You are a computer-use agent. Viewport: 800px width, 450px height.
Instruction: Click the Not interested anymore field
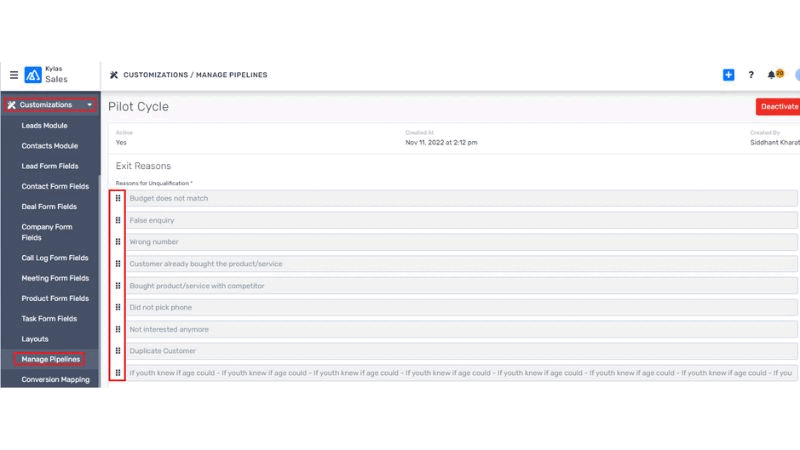(460, 329)
